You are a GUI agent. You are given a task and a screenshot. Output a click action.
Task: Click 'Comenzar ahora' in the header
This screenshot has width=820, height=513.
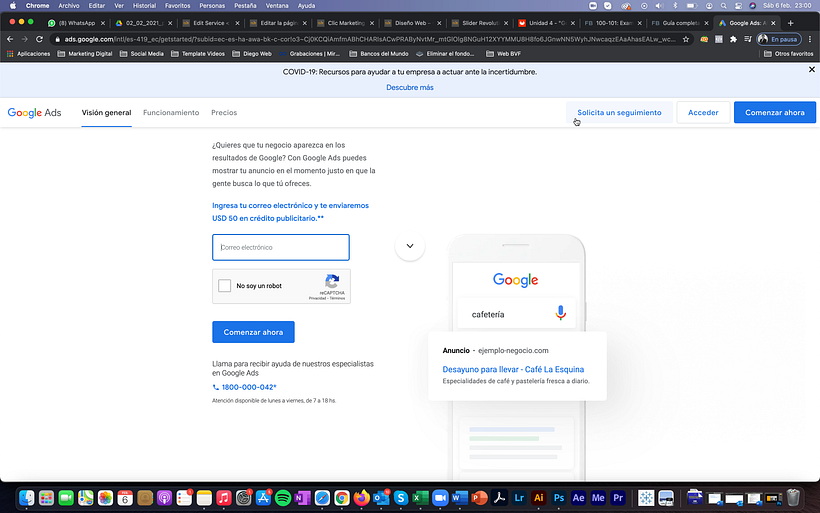(775, 112)
